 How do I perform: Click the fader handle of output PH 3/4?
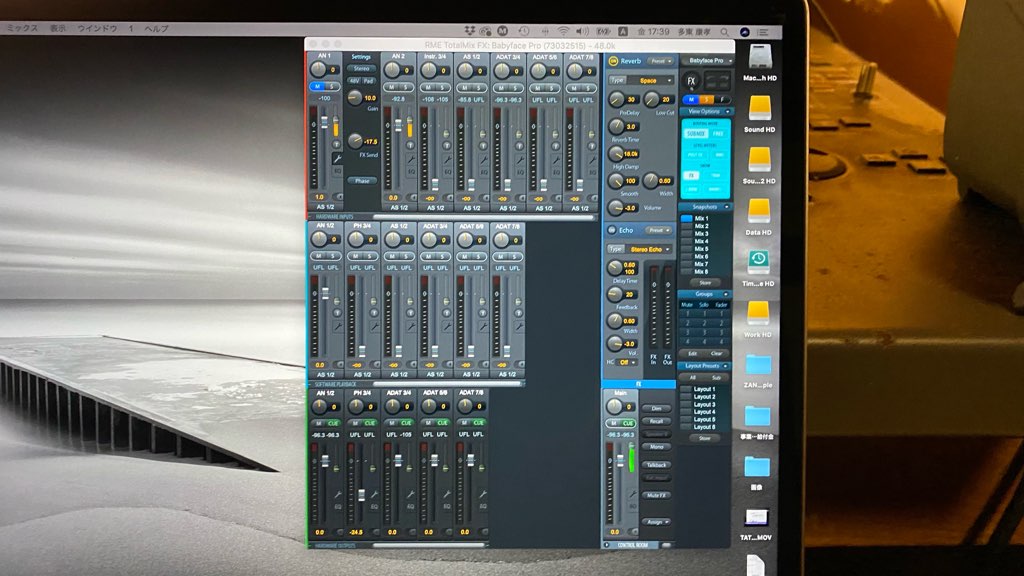361,495
